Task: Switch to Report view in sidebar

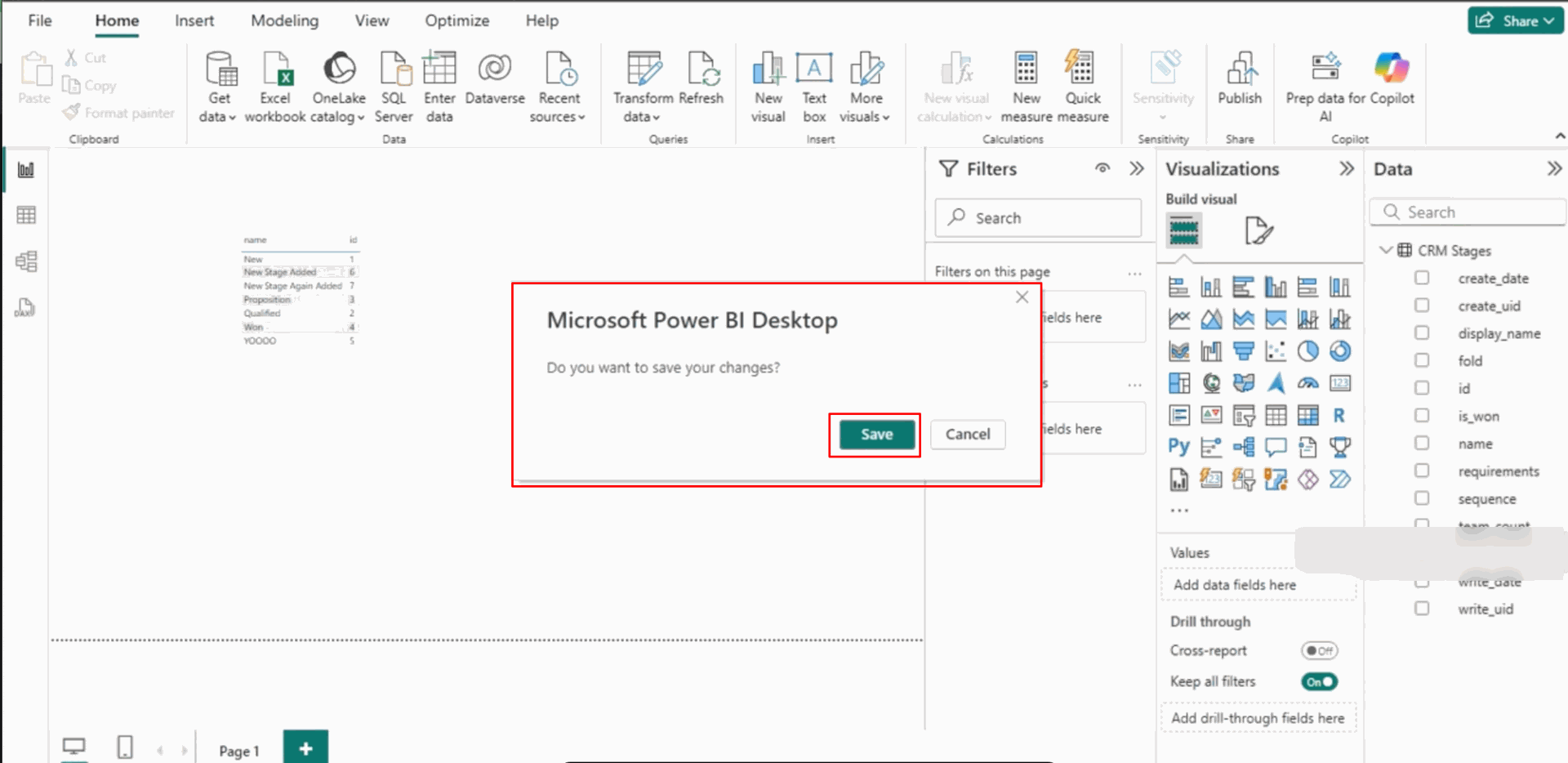Action: point(26,170)
